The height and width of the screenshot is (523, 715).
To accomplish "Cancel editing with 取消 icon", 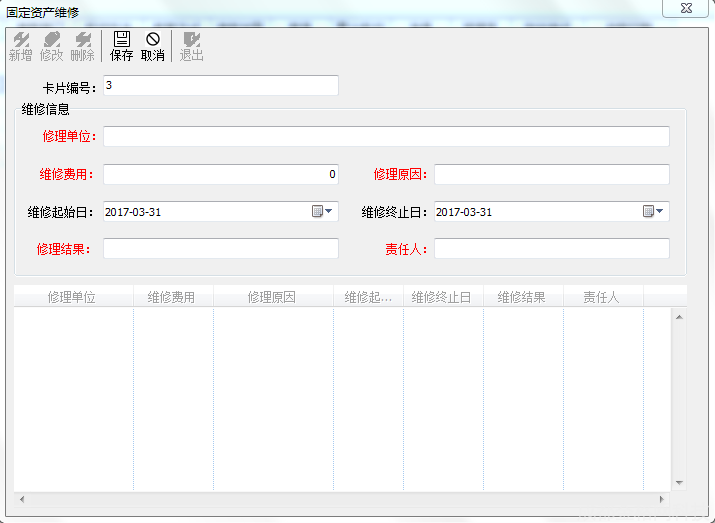I will 153,46.
